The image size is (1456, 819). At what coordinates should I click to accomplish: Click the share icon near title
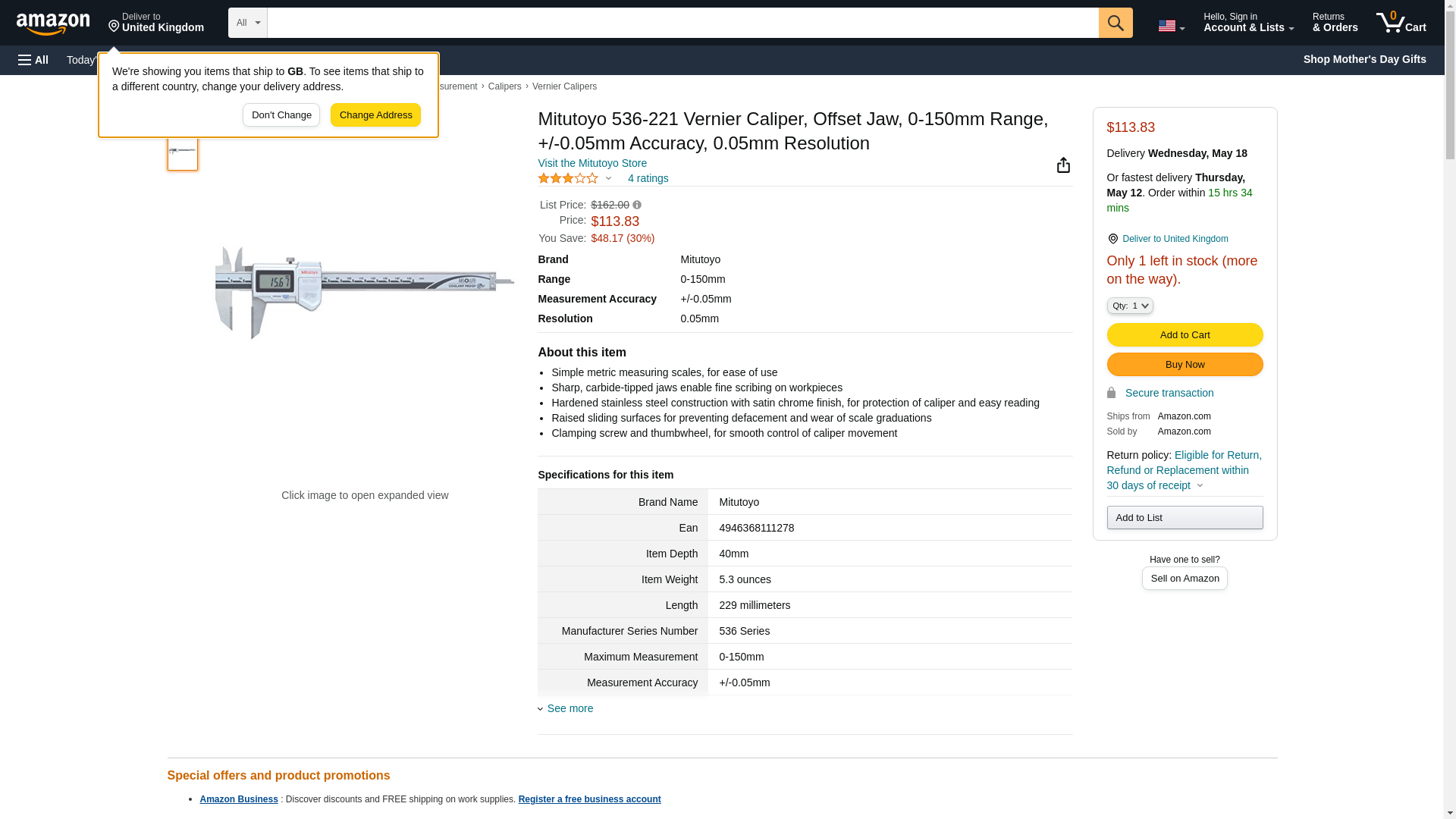1063,165
